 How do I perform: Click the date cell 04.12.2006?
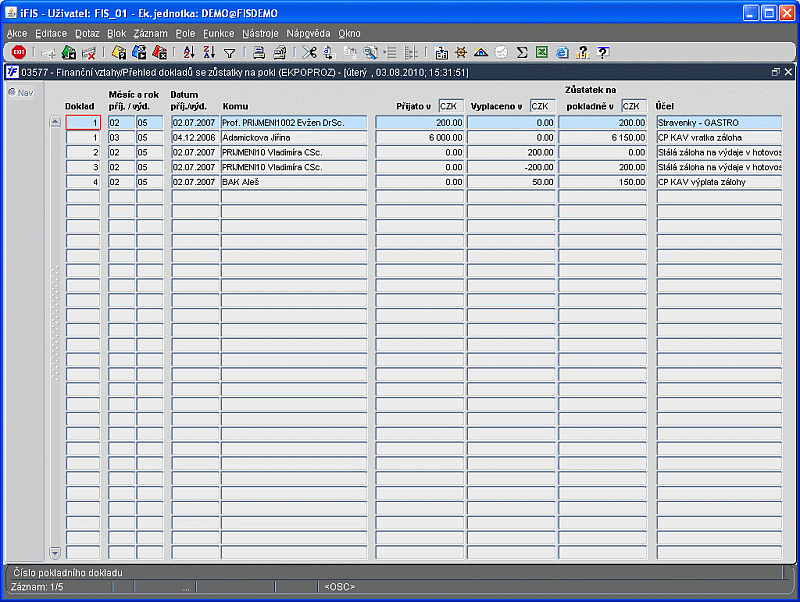[x=195, y=137]
